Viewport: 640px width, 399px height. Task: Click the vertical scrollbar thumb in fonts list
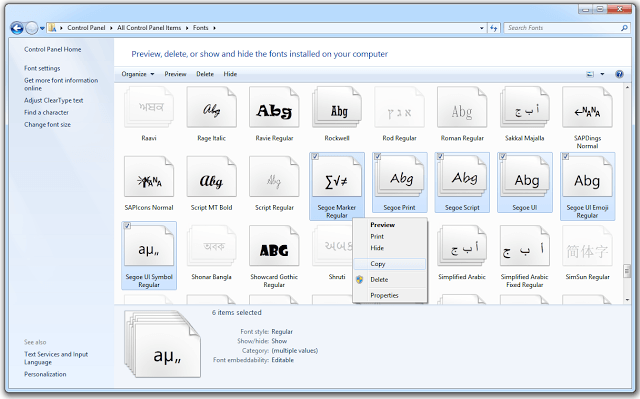coord(627,271)
